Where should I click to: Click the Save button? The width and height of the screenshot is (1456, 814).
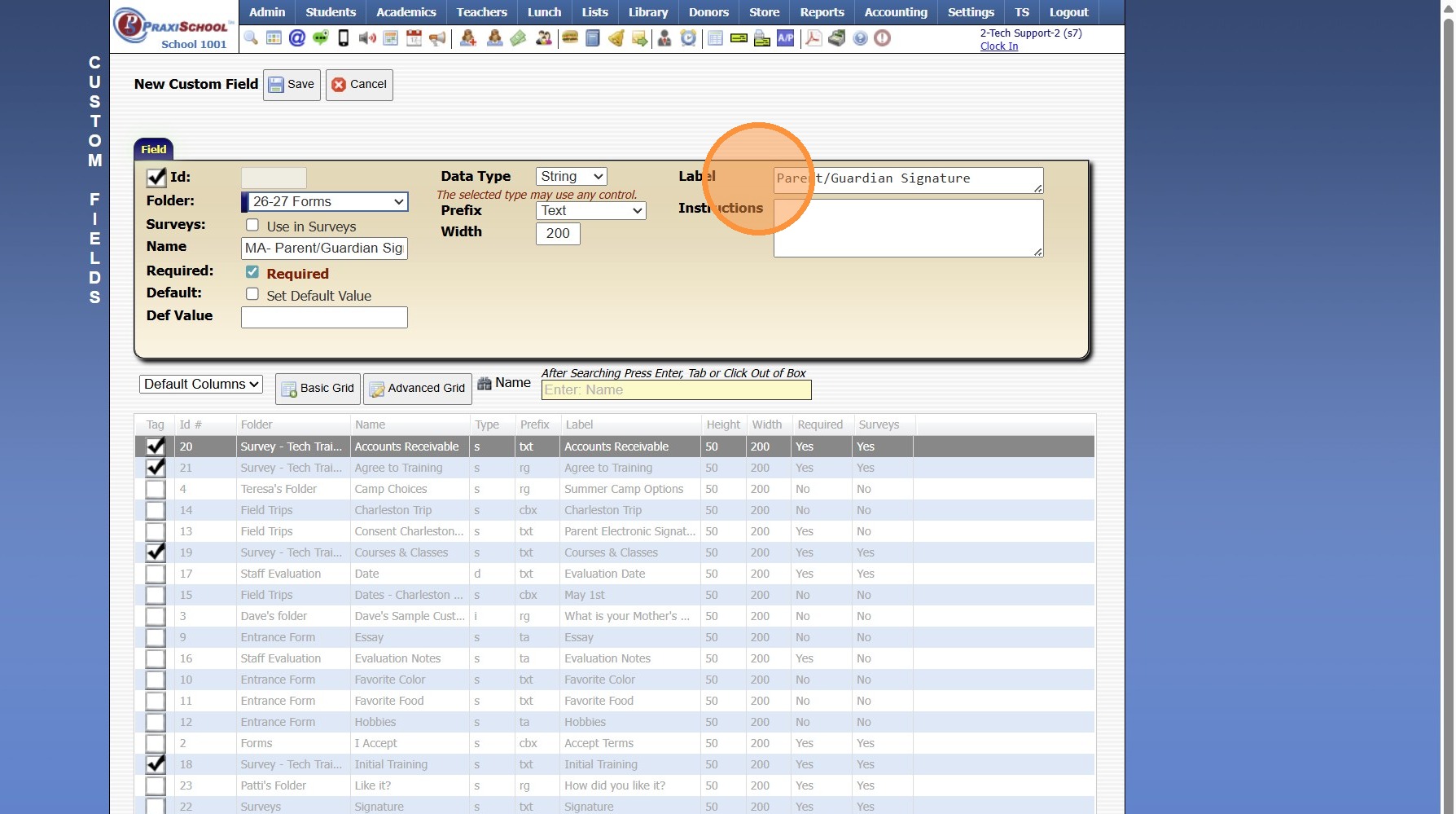tap(292, 85)
